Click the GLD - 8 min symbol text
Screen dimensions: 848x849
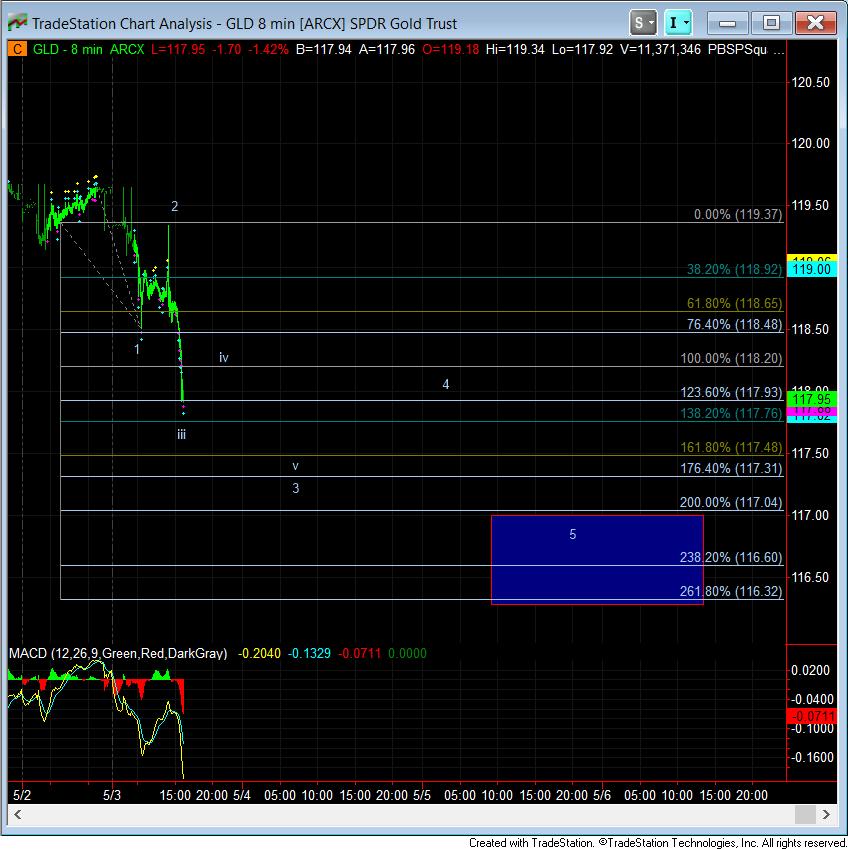pos(68,50)
